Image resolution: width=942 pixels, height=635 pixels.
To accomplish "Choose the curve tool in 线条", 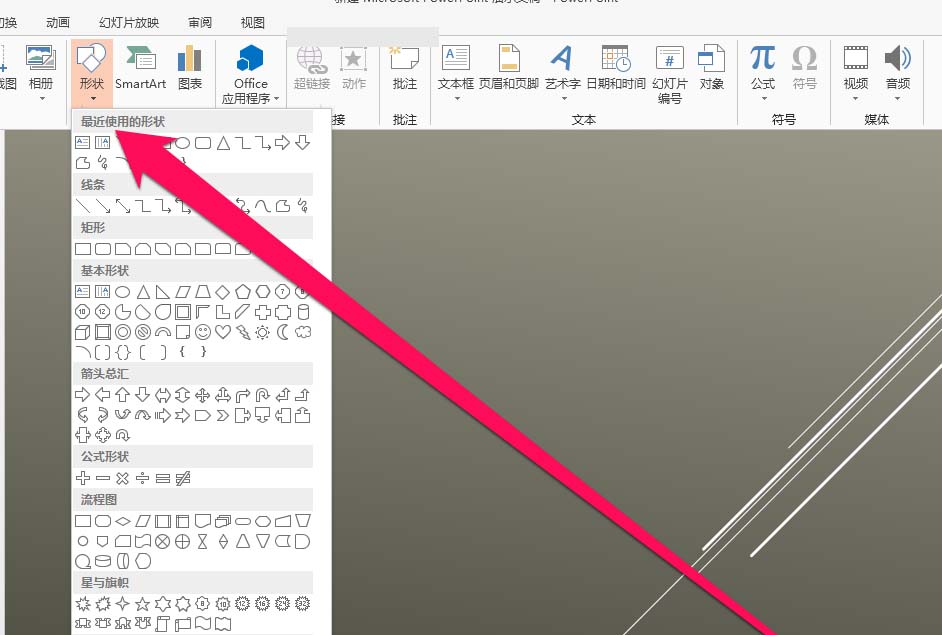I will click(263, 206).
